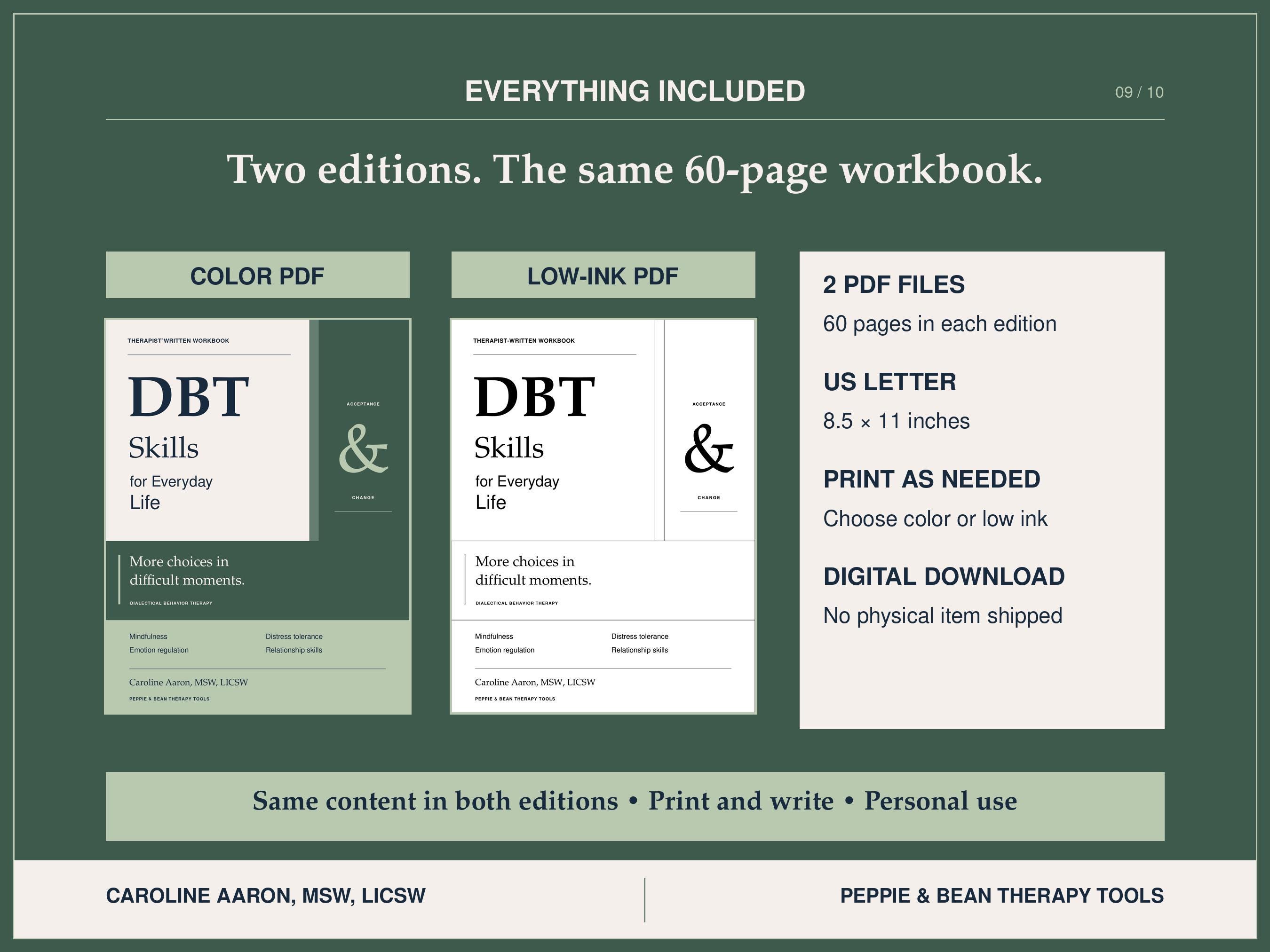Select the LOW-INK PDF label
The image size is (1270, 952).
tap(603, 275)
